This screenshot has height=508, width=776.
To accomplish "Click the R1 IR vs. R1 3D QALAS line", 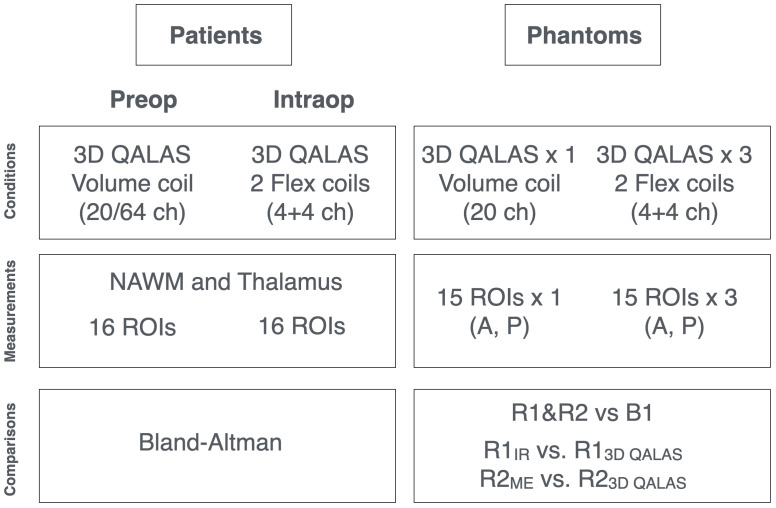I will tap(582, 451).
